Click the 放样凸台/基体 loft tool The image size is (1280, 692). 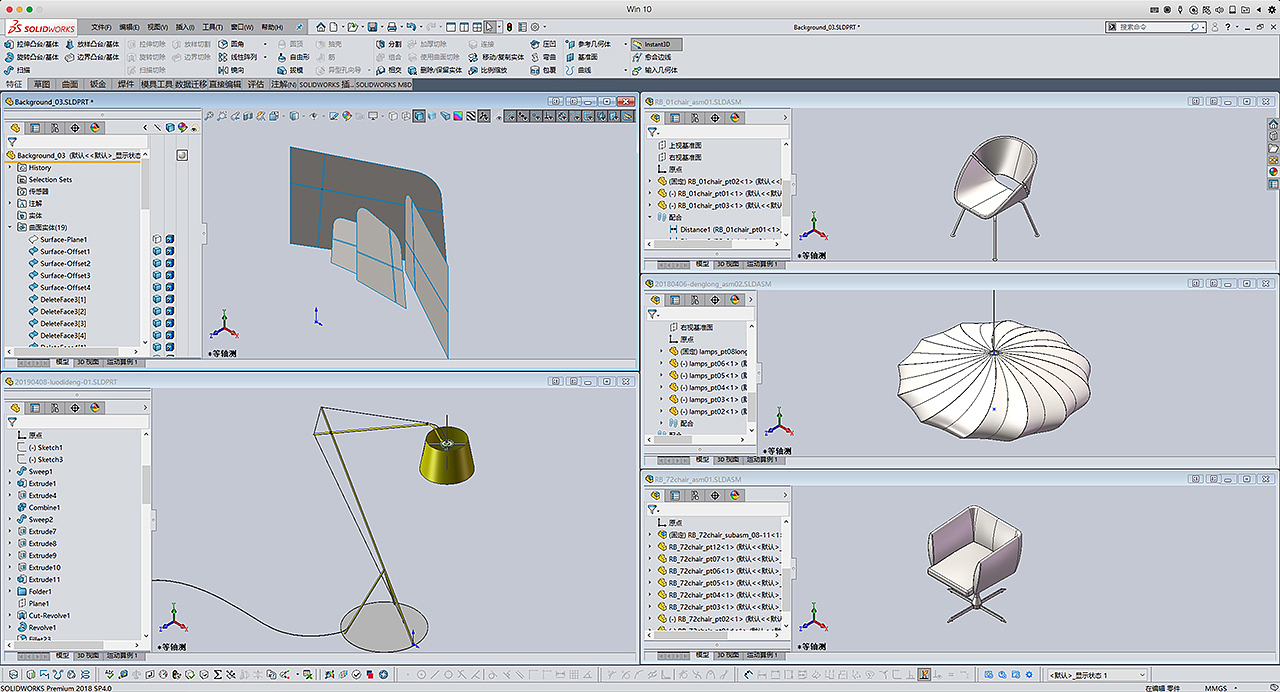pos(92,44)
